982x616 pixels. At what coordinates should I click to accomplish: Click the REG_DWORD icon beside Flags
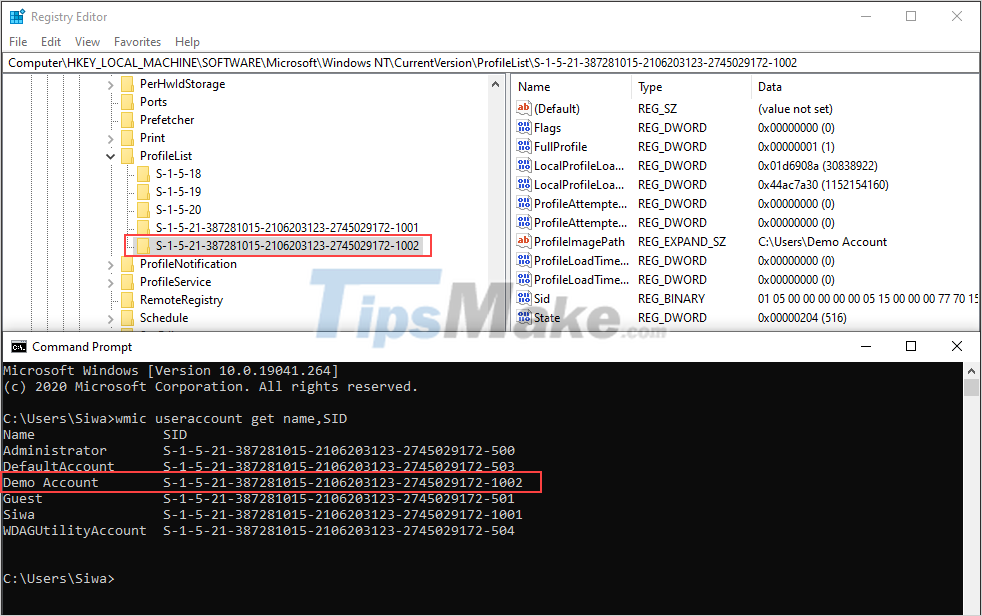click(523, 127)
